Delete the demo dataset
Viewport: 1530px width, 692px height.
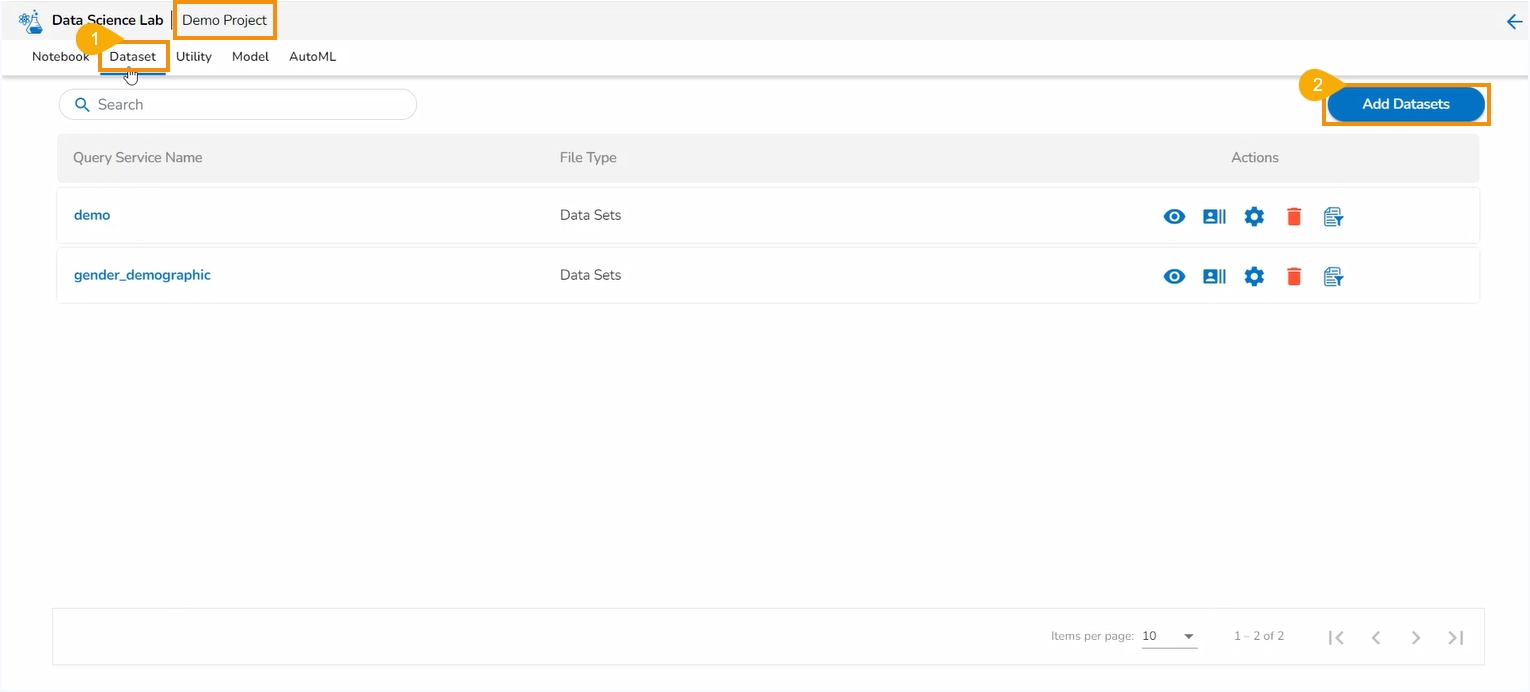pos(1294,216)
